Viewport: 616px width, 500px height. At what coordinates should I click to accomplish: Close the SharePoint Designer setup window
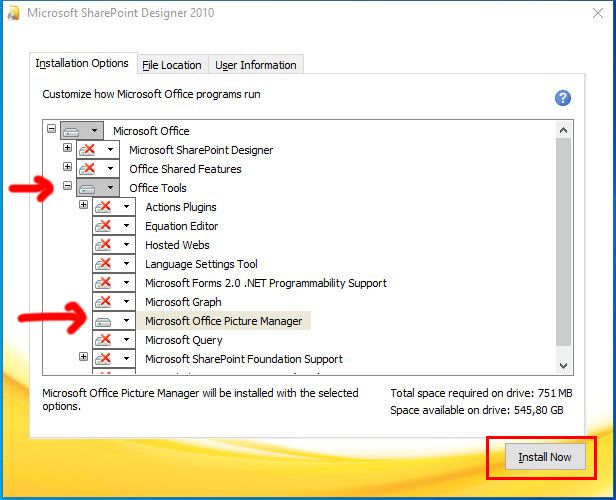tap(598, 13)
